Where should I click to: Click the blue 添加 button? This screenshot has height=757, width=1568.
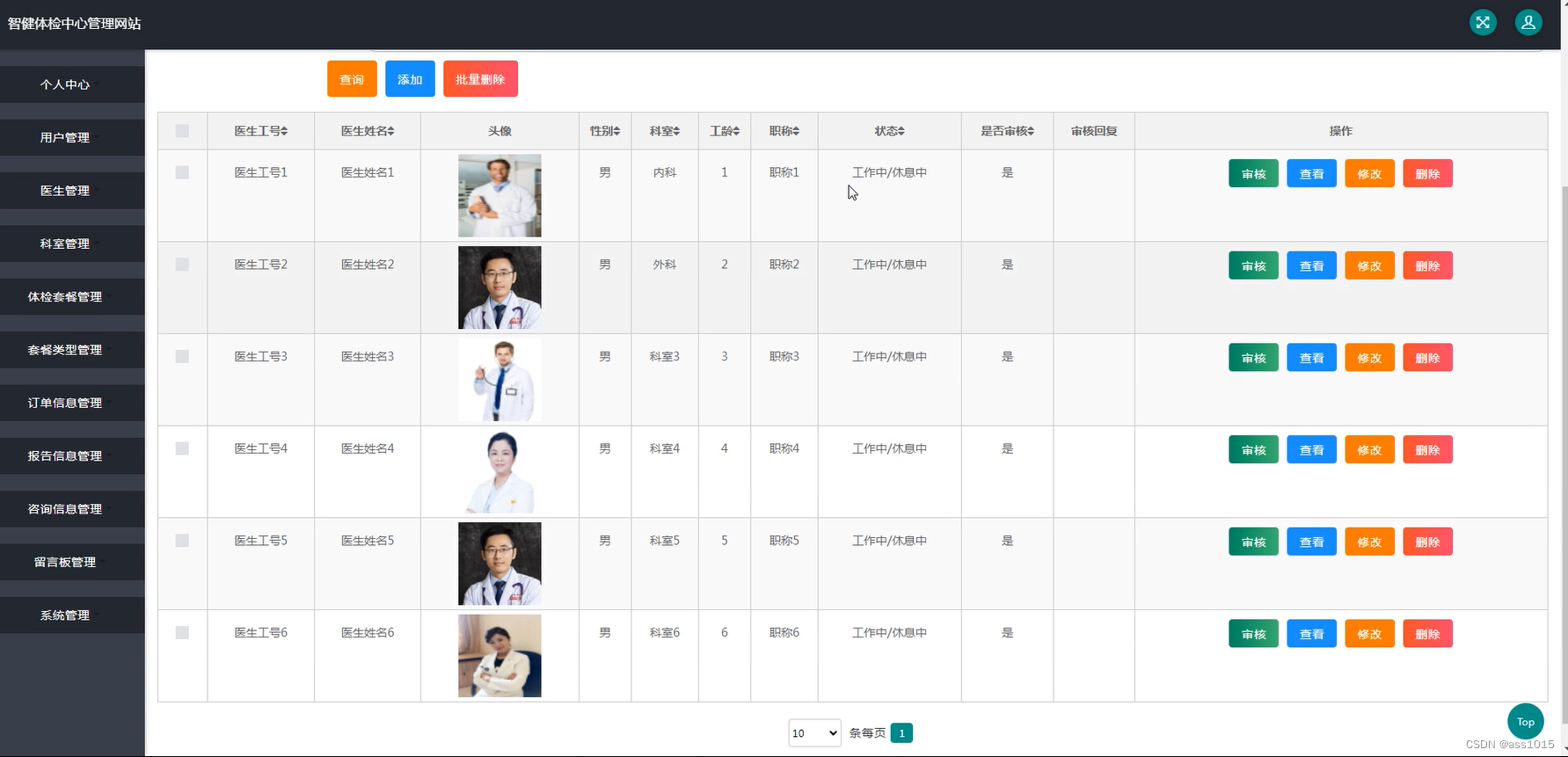click(410, 79)
